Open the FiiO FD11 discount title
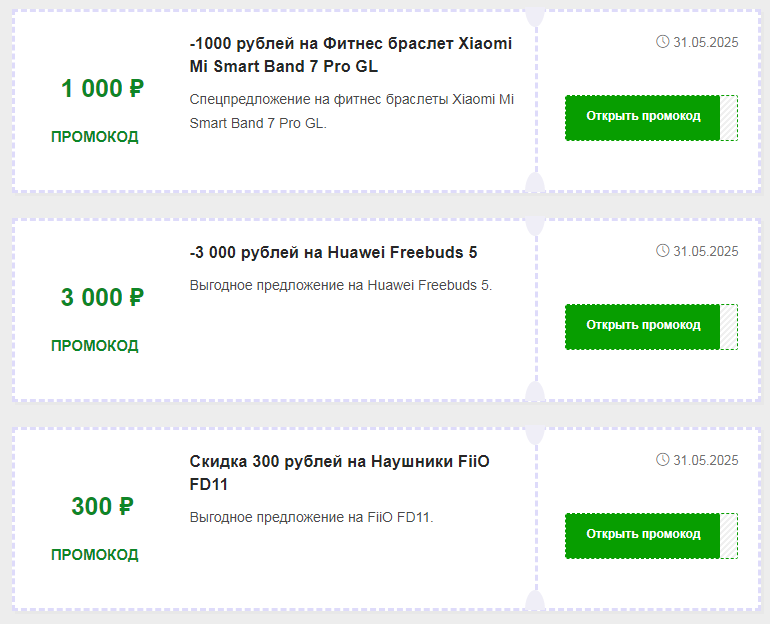 coord(339,473)
